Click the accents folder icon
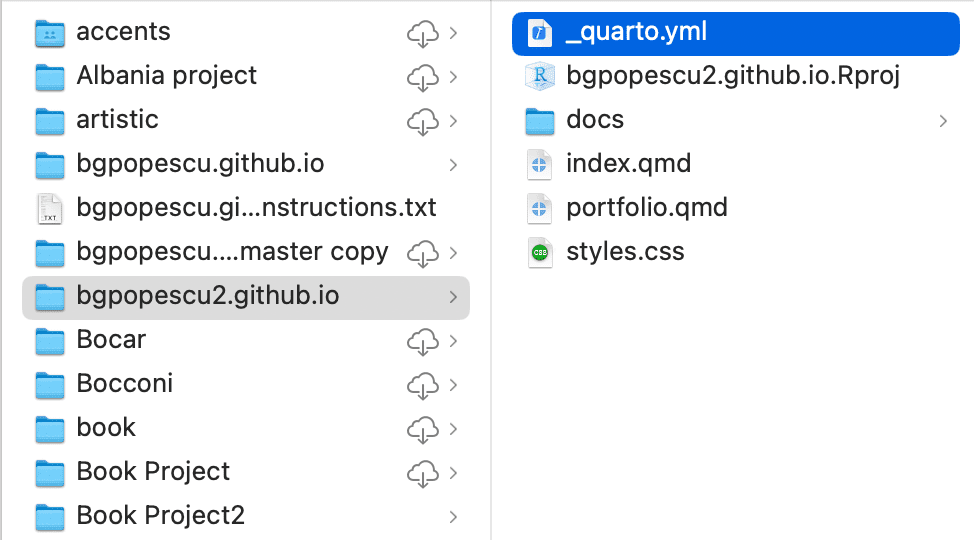 pos(50,32)
